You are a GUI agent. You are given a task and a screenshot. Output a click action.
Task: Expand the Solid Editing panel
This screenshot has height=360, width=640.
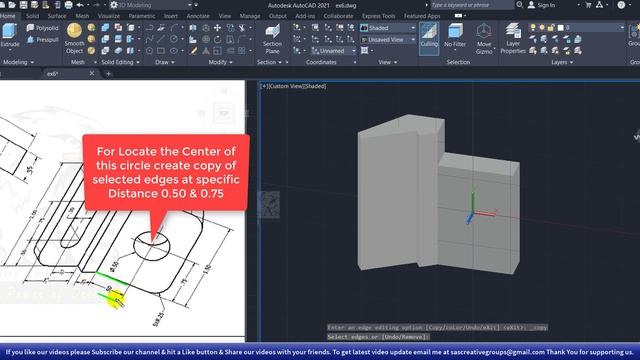point(120,62)
